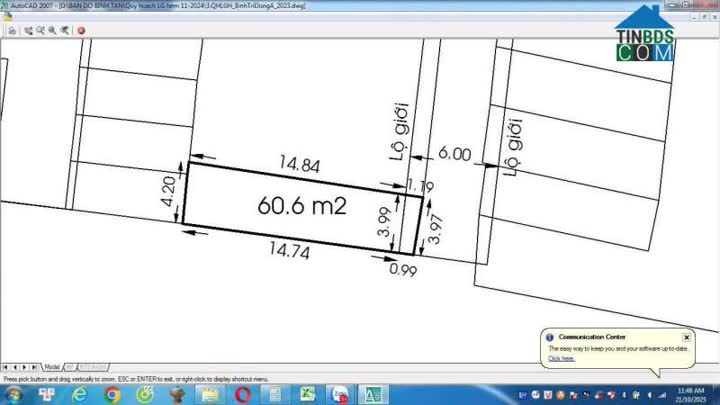Switch to the Model tab

coord(53,367)
